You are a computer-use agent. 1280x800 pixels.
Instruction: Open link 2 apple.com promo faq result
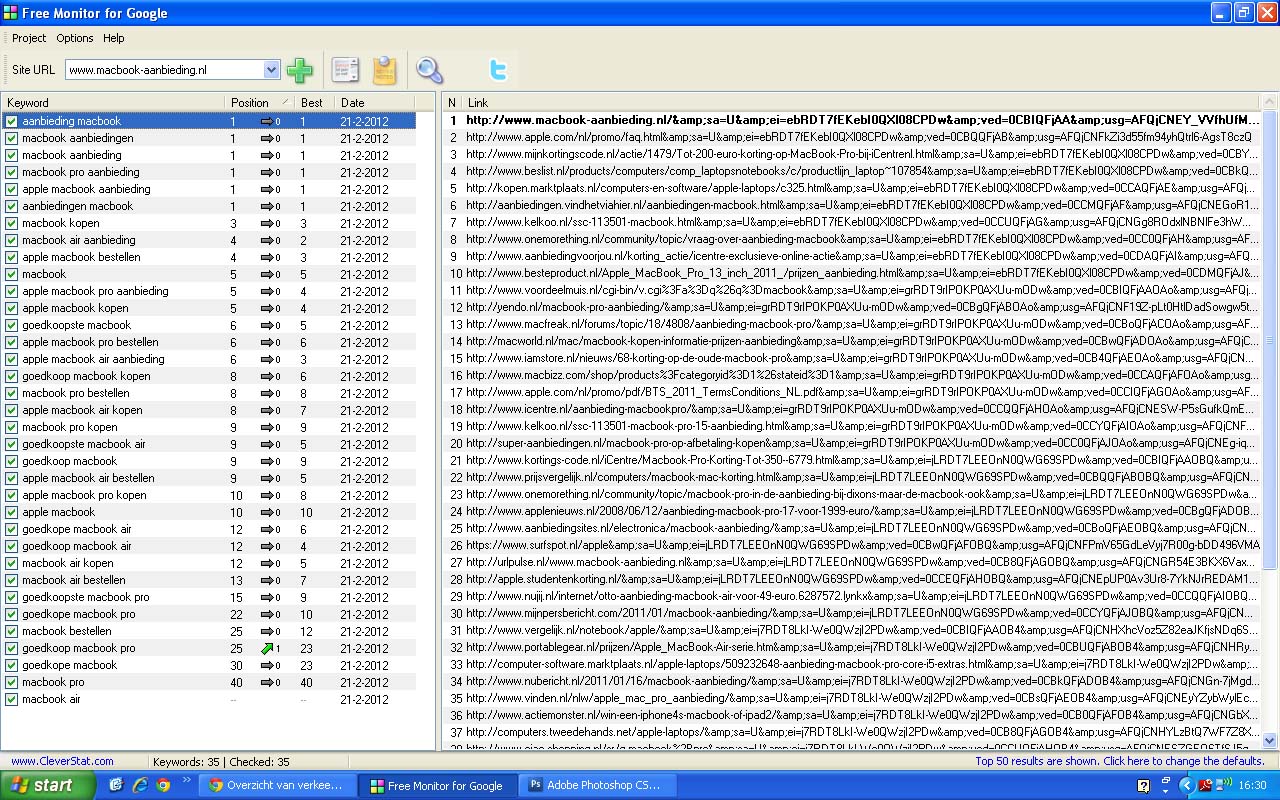tap(859, 137)
